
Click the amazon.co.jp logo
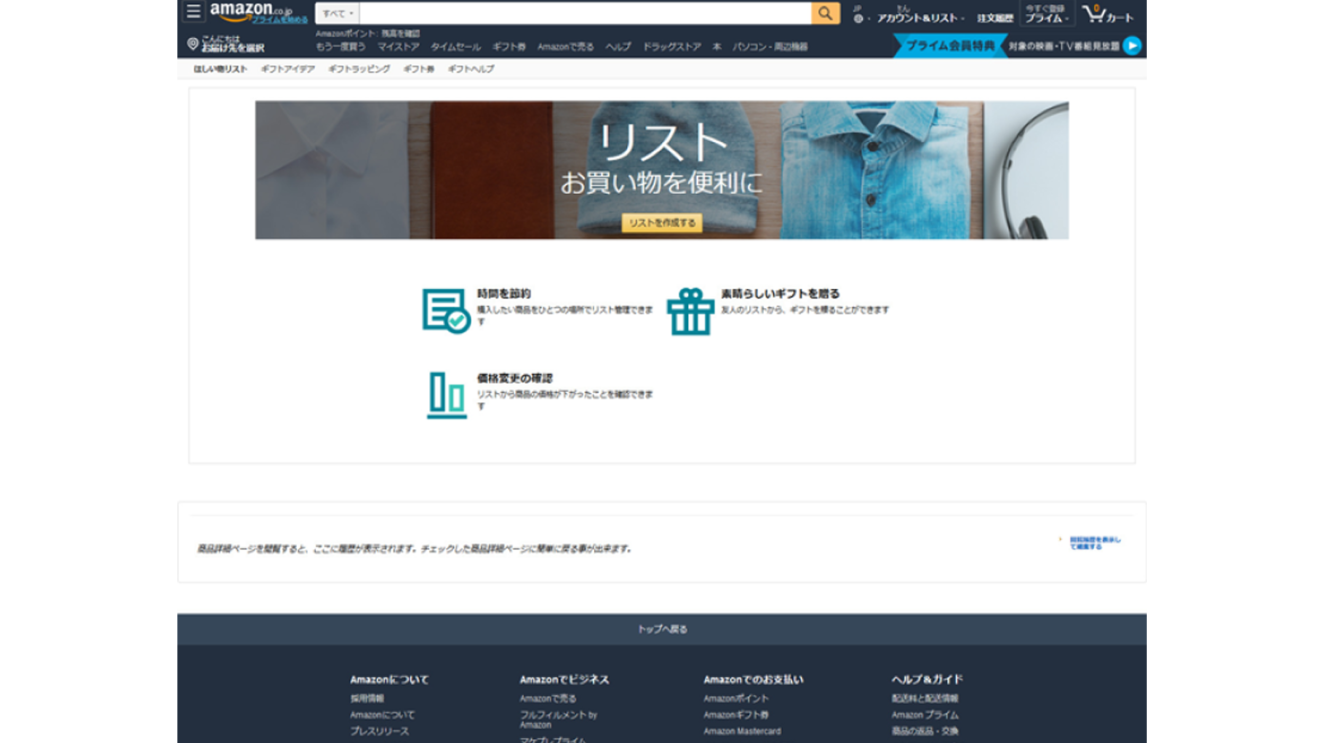250,10
